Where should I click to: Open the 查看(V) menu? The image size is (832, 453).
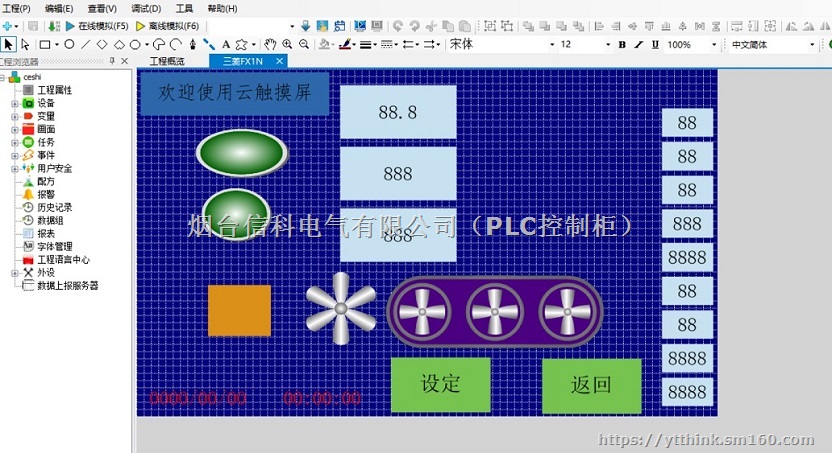pyautogui.click(x=102, y=8)
